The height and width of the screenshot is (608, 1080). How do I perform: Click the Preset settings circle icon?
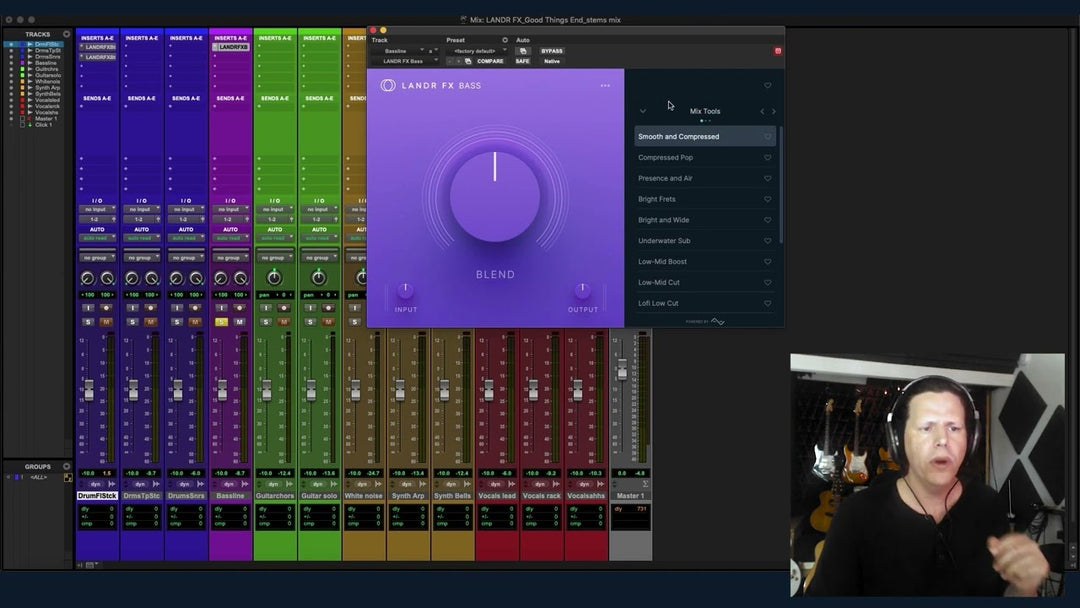504,40
